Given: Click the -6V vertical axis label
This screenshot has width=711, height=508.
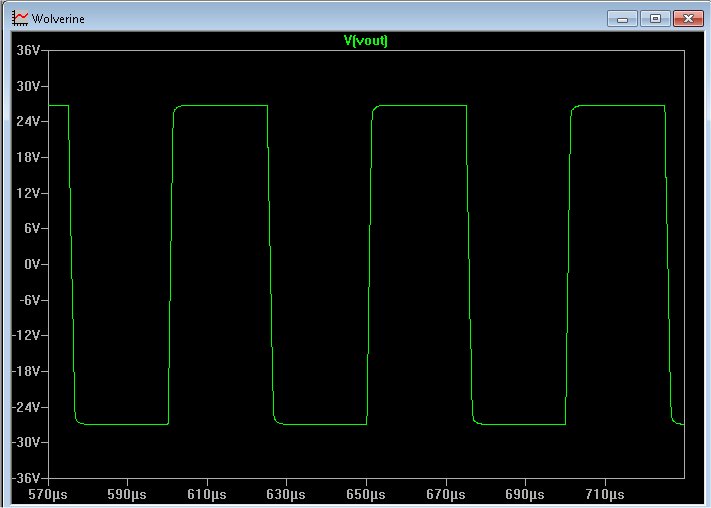Looking at the screenshot, I should 29,300.
